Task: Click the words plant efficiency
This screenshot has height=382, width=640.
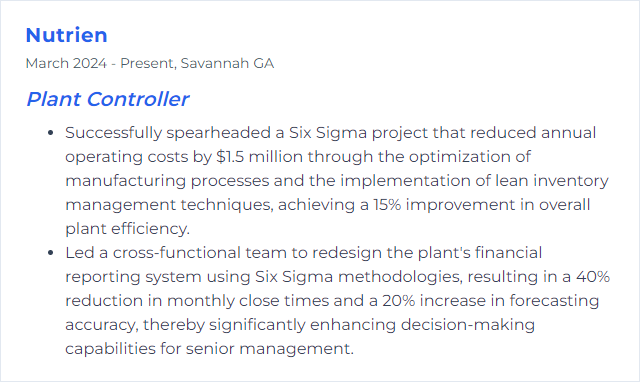Action: click(x=127, y=229)
